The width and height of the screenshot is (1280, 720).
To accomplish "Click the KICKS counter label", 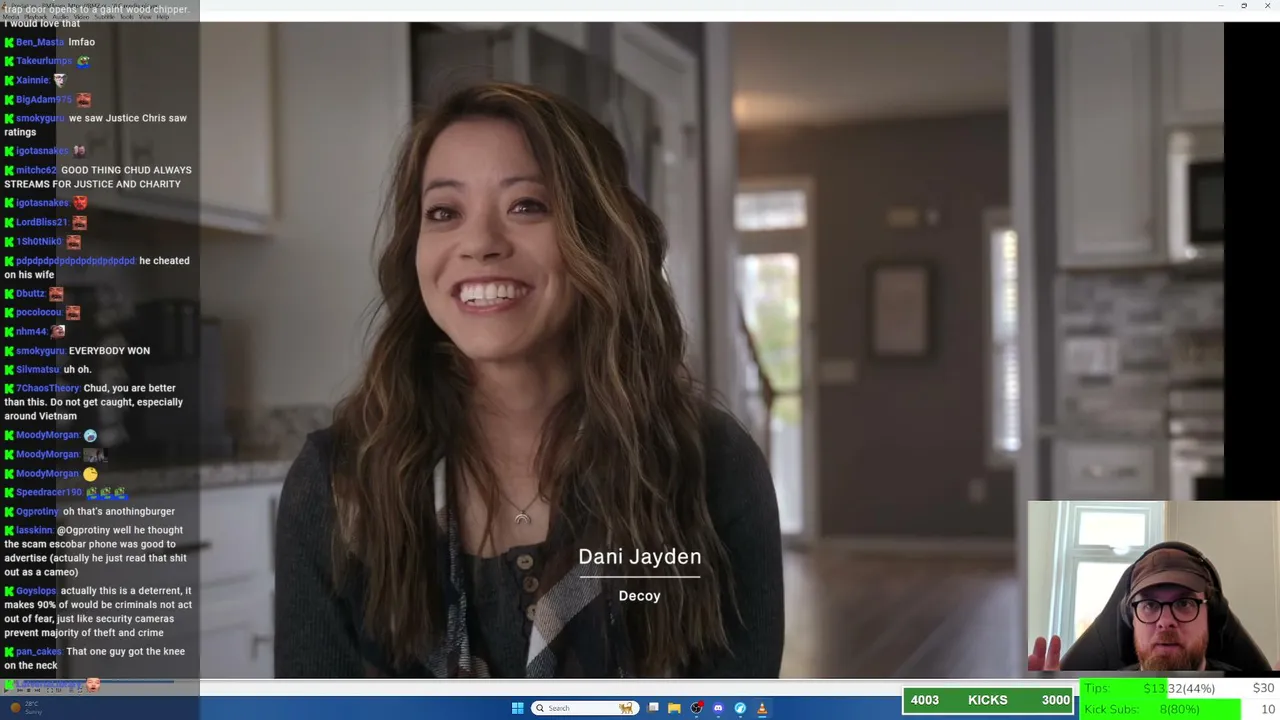I will pyautogui.click(x=987, y=700).
